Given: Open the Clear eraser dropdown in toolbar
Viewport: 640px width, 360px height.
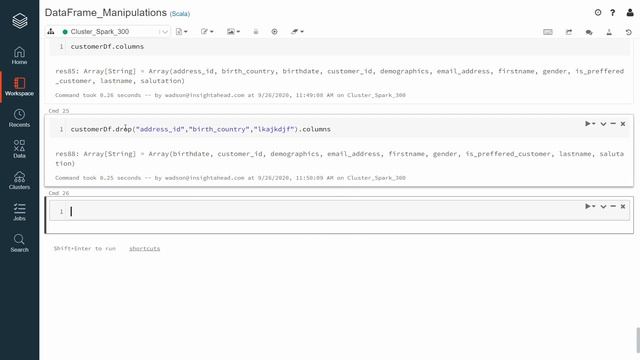Looking at the screenshot, I should (x=297, y=31).
